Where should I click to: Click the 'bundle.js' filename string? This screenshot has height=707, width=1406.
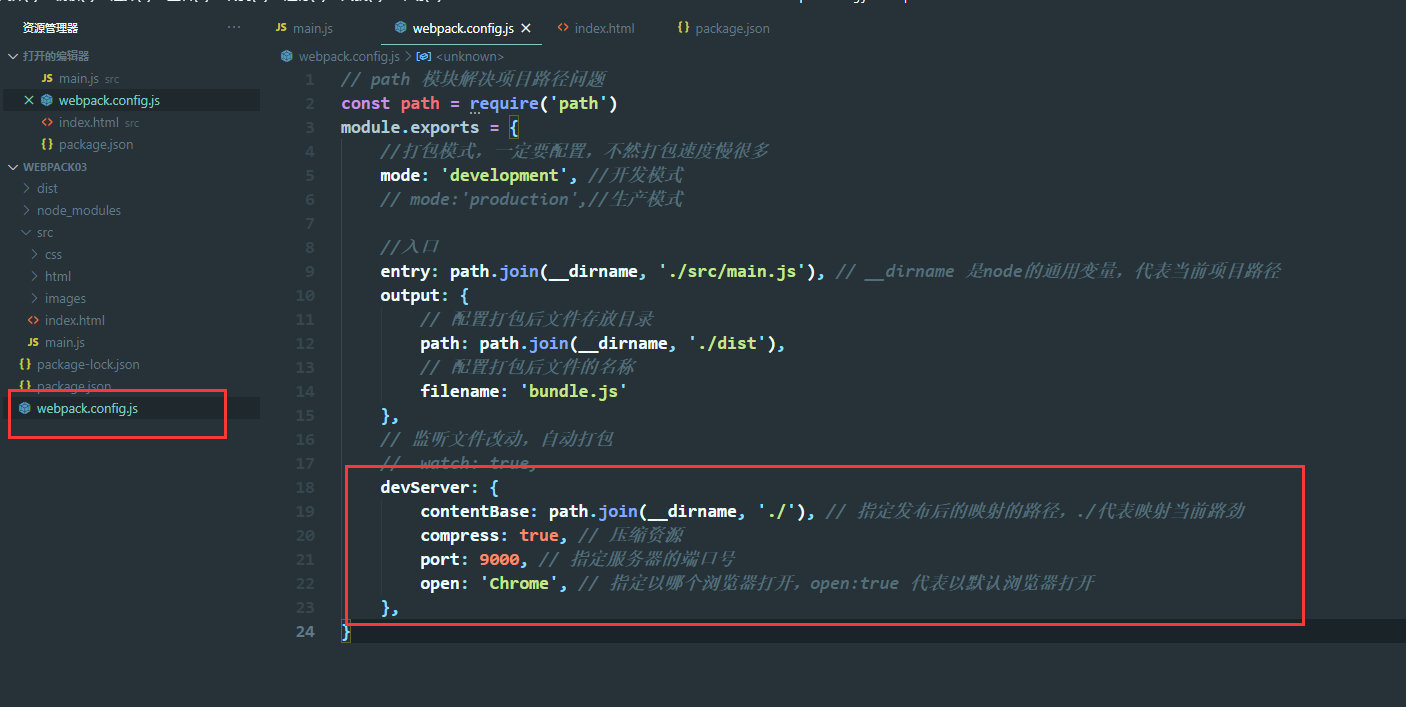click(x=574, y=391)
